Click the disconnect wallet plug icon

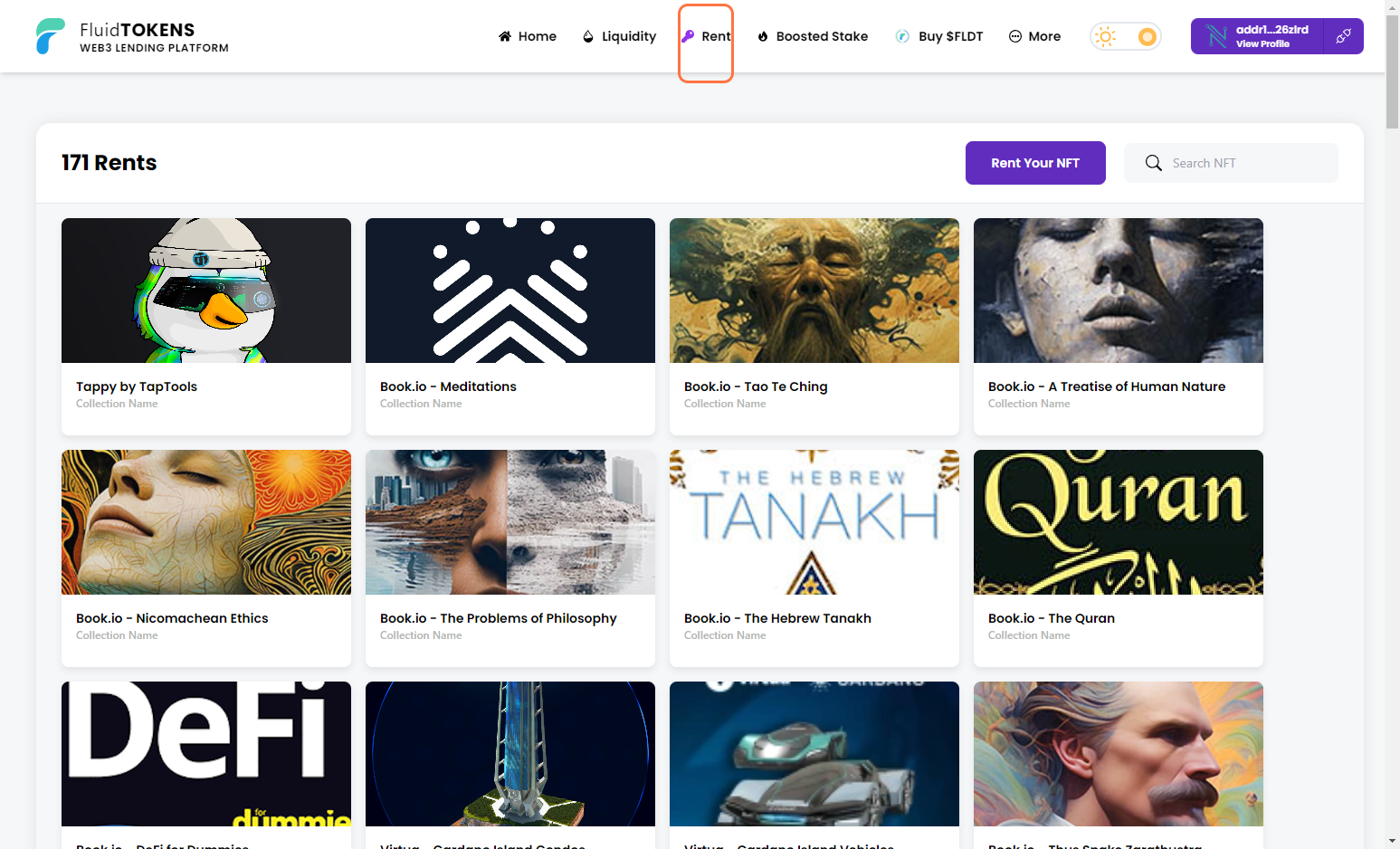click(1343, 36)
